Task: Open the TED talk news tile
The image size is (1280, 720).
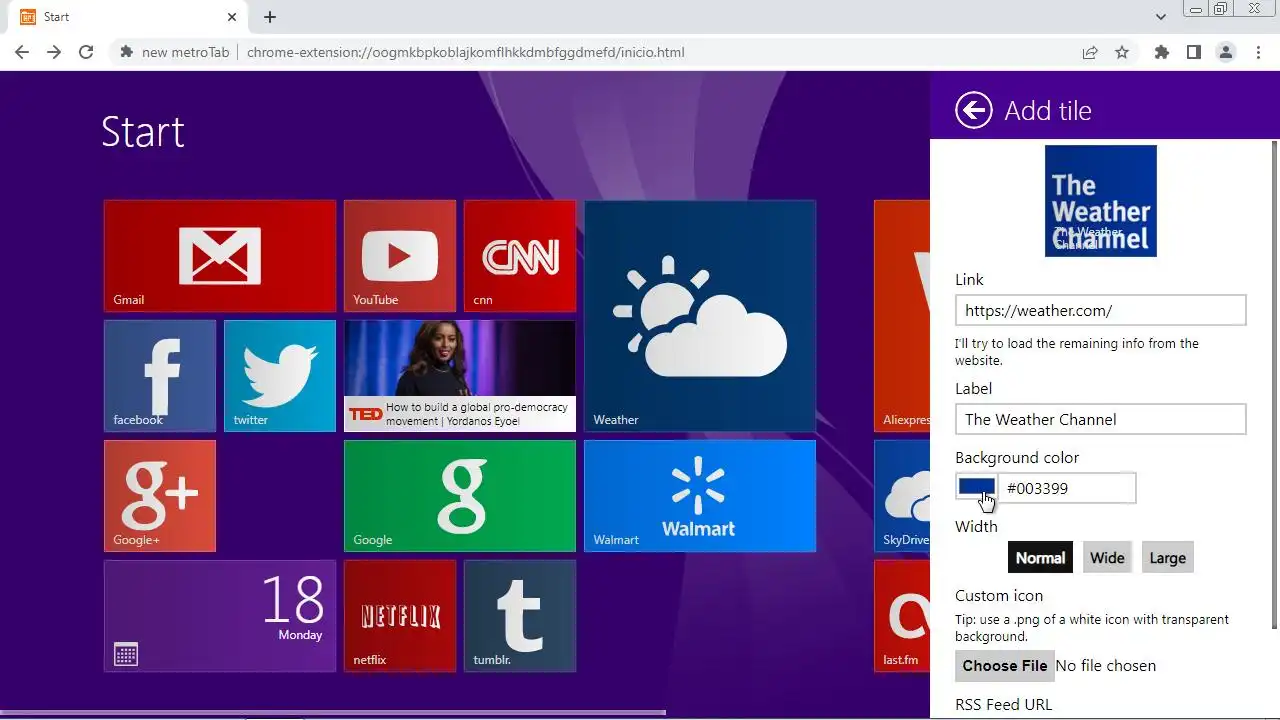Action: coord(460,376)
